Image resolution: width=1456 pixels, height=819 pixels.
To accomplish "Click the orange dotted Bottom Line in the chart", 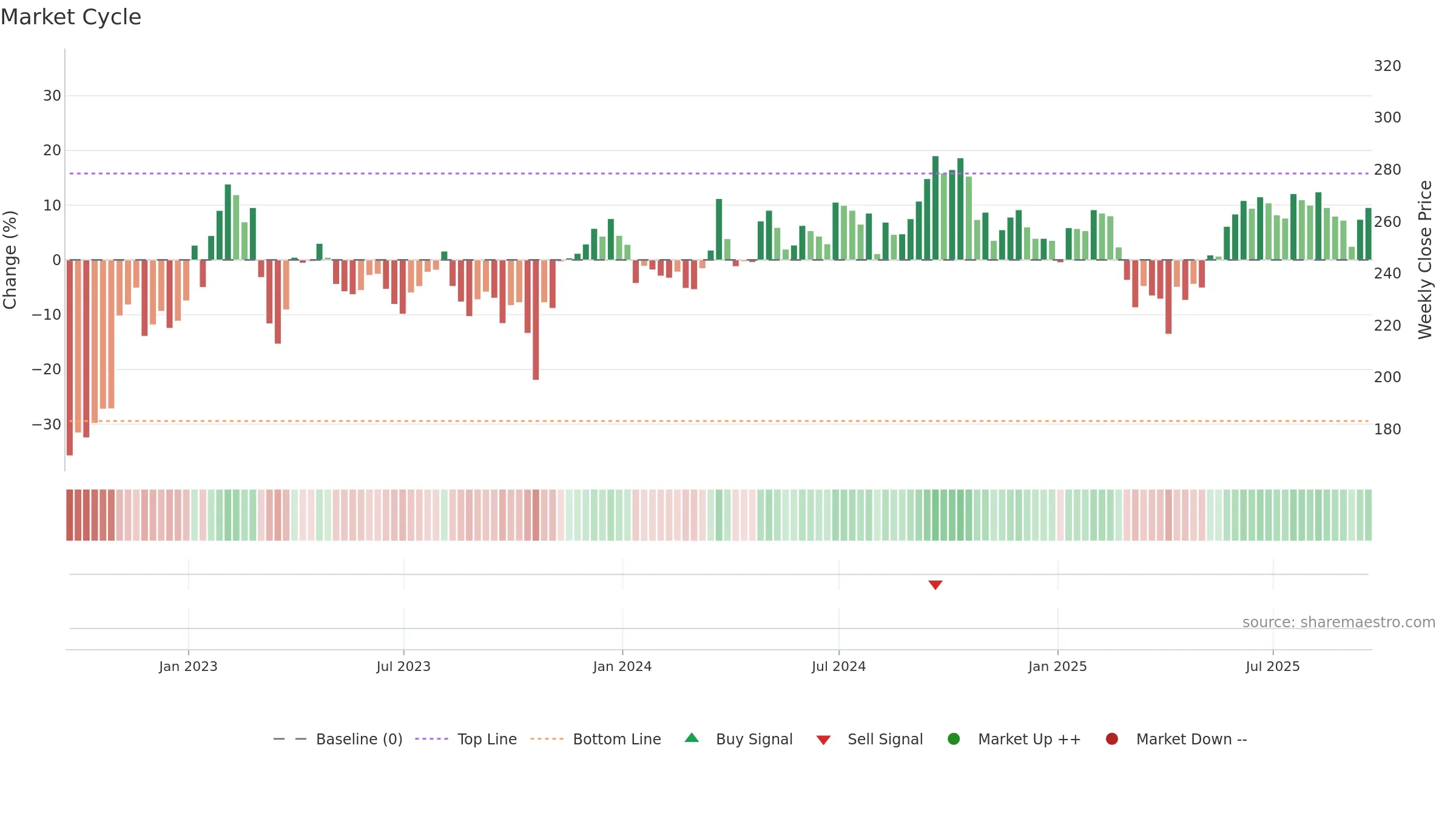I will [x=718, y=421].
